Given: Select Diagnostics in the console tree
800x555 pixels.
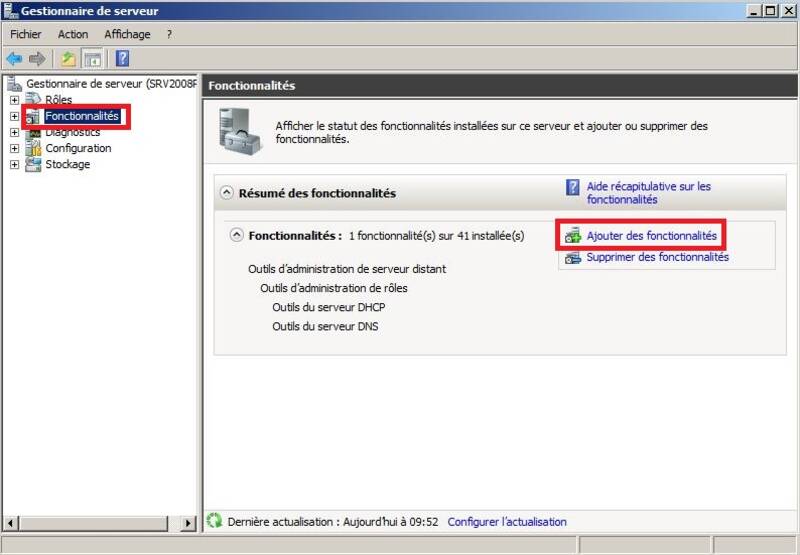Looking at the screenshot, I should [x=72, y=132].
